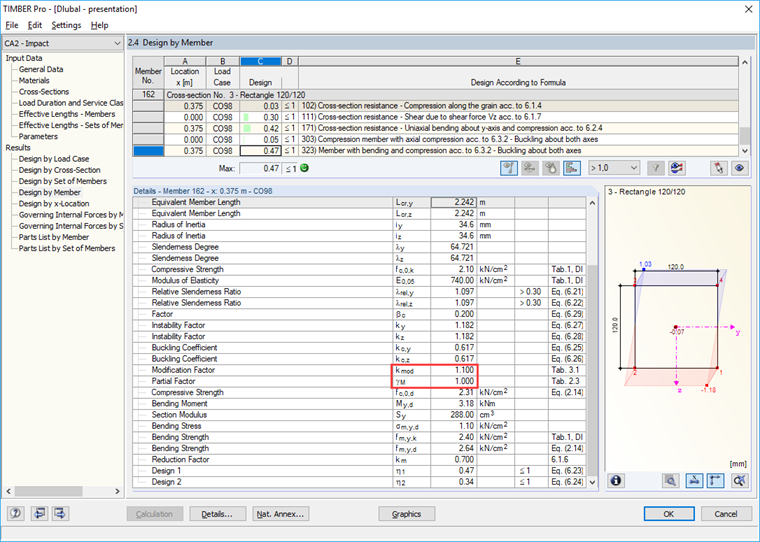Click the blue eye view mode icon

point(739,168)
